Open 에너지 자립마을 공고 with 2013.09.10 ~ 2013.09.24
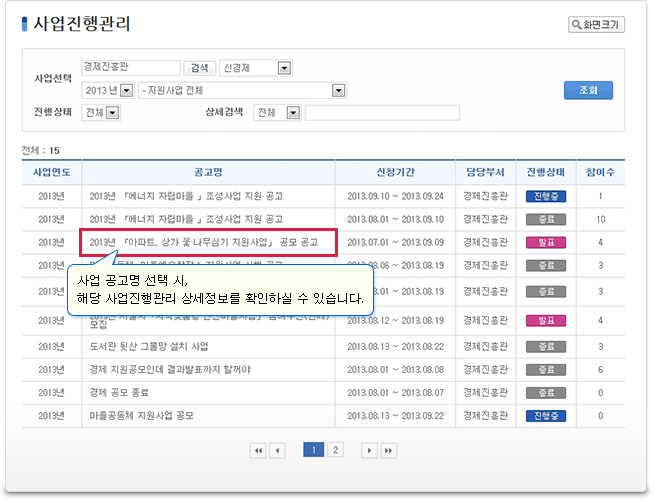This screenshot has height=501, width=654. click(186, 196)
